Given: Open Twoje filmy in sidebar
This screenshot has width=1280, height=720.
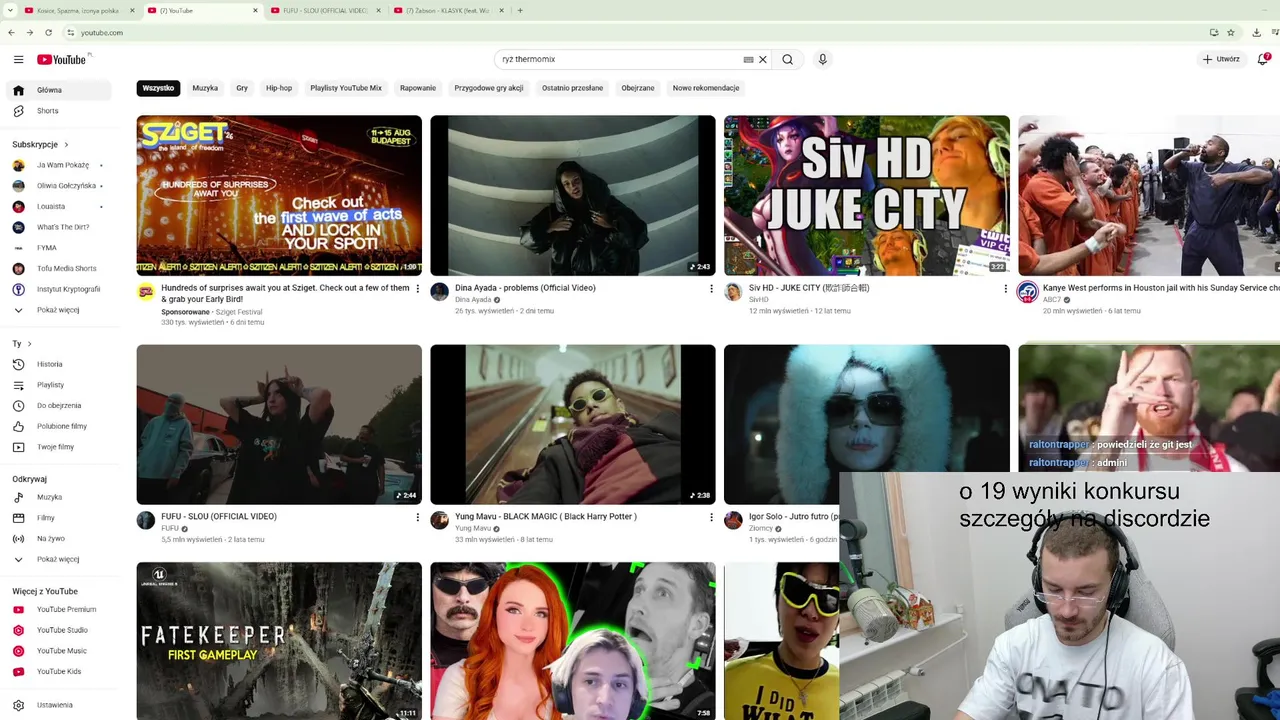Looking at the screenshot, I should 61,447.
